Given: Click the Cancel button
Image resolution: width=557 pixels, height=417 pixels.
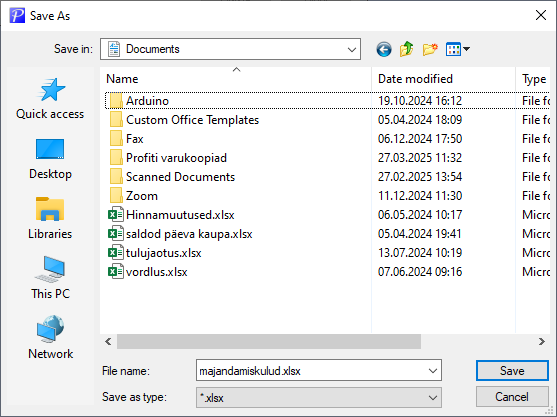Looking at the screenshot, I should [512, 397].
